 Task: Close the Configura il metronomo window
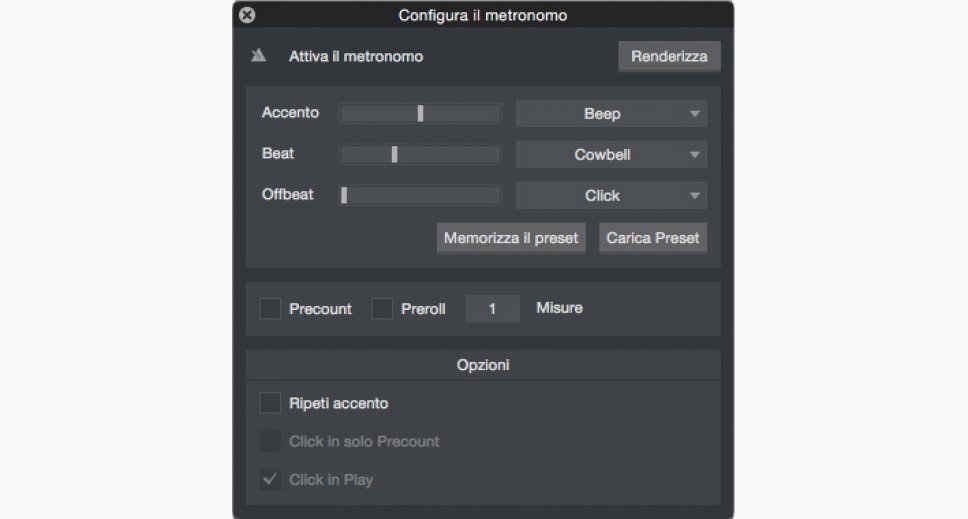click(248, 15)
